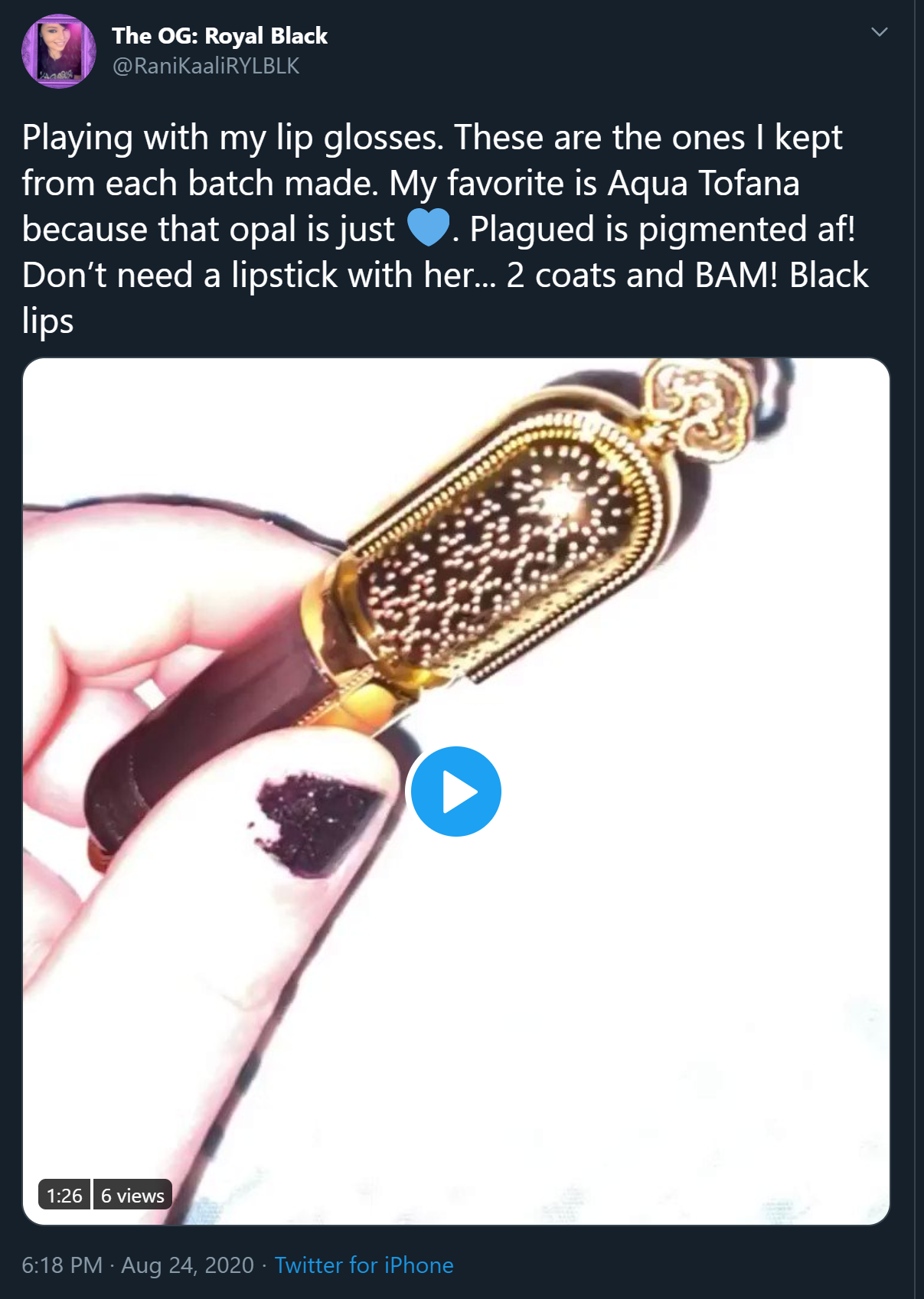
Task: Click the phrase Playing with my lip glosses
Action: [233, 139]
